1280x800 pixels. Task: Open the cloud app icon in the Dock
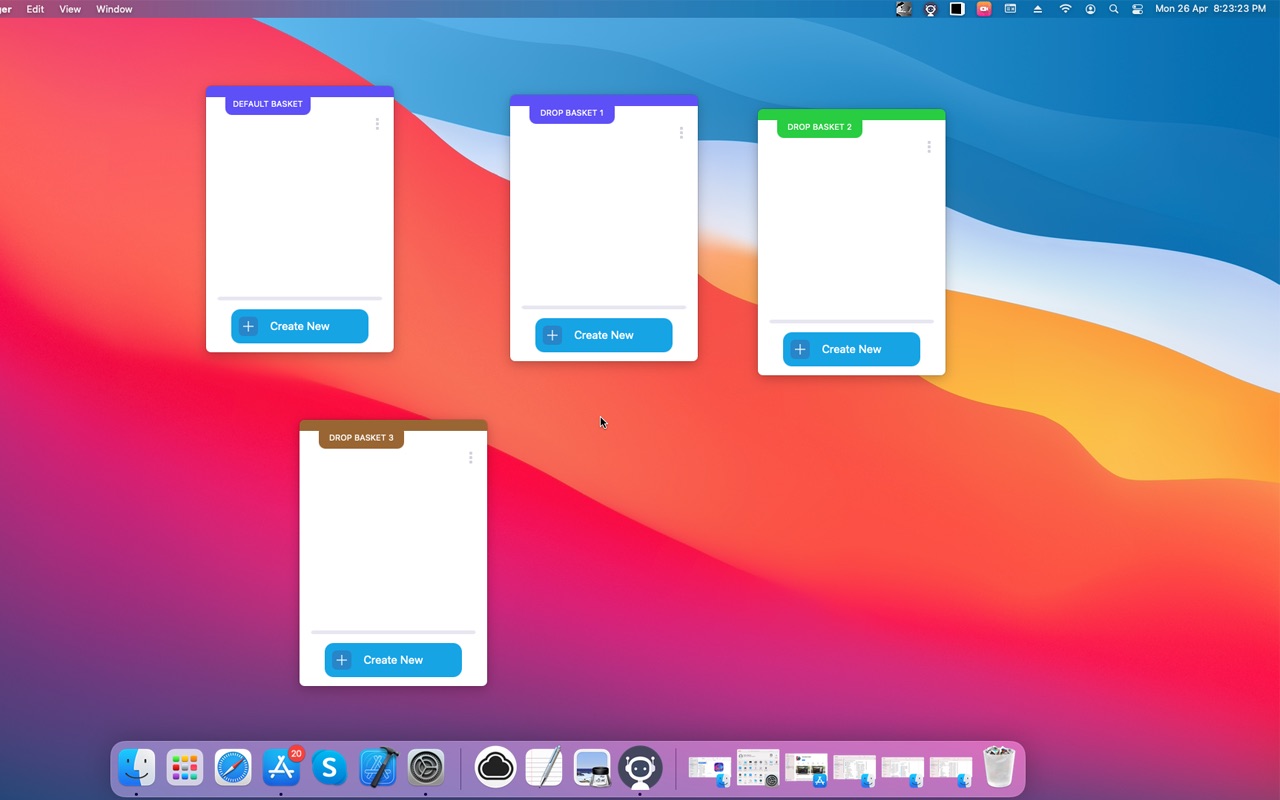(495, 768)
